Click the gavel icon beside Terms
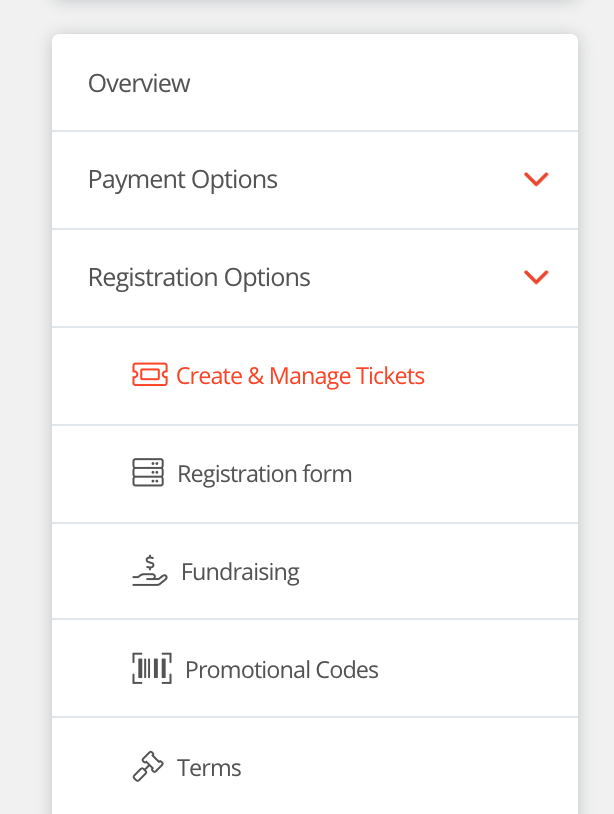 point(148,767)
